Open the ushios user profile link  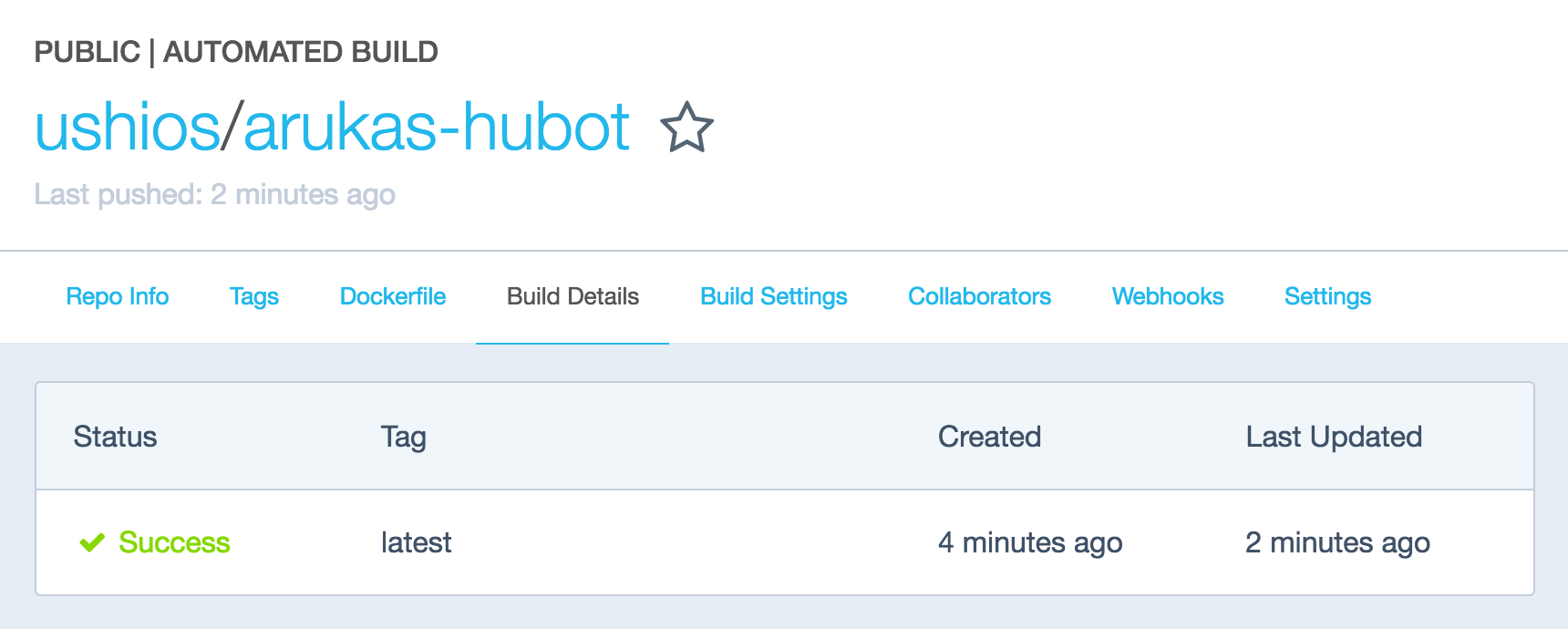click(128, 127)
